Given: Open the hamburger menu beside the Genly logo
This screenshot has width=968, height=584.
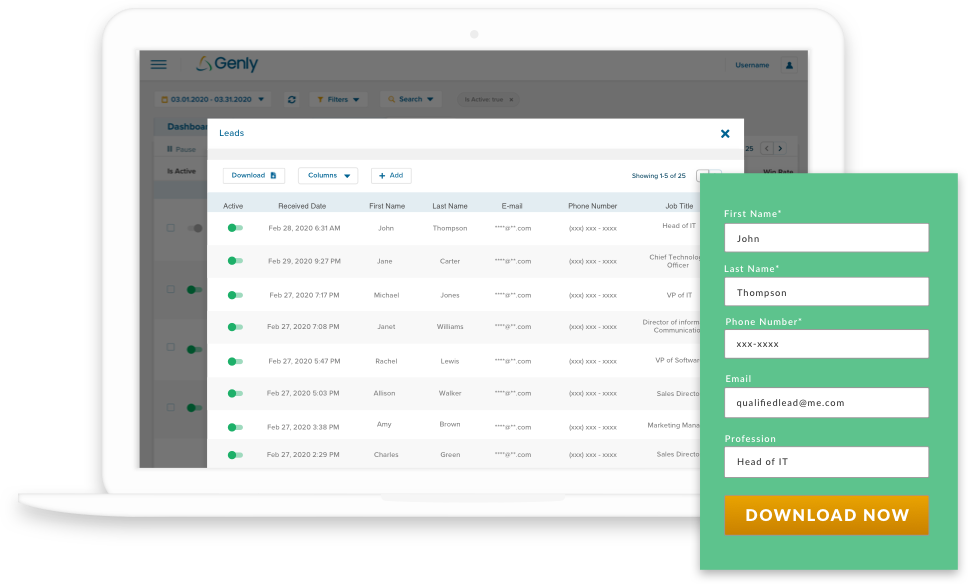Looking at the screenshot, I should pyautogui.click(x=158, y=64).
